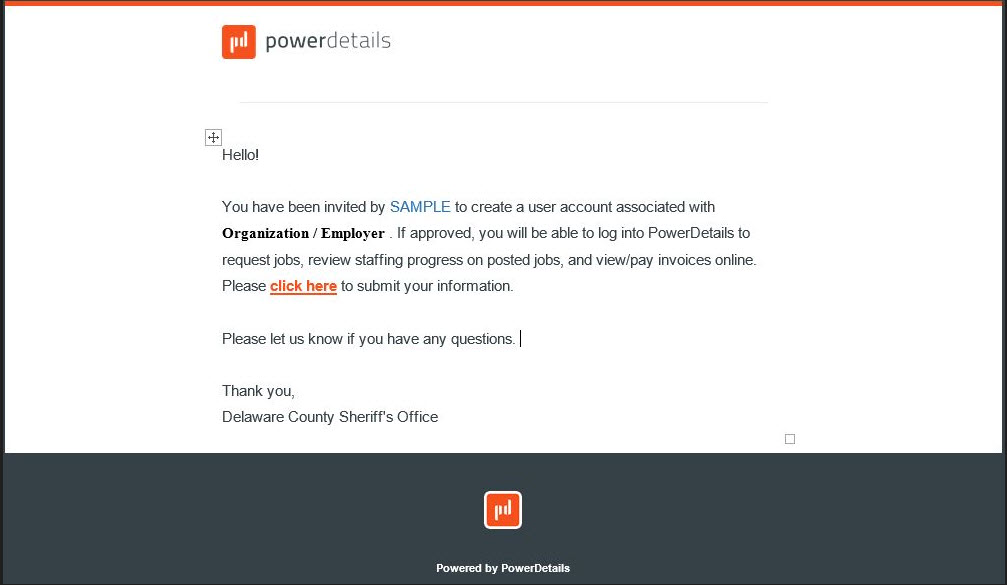Follow the orange click here link

pyautogui.click(x=303, y=286)
